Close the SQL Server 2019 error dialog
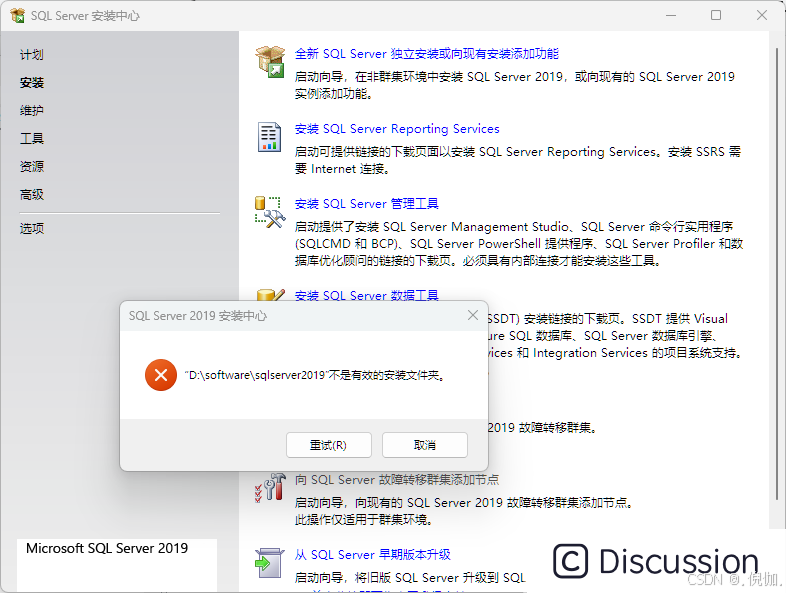786x593 pixels. (x=473, y=315)
